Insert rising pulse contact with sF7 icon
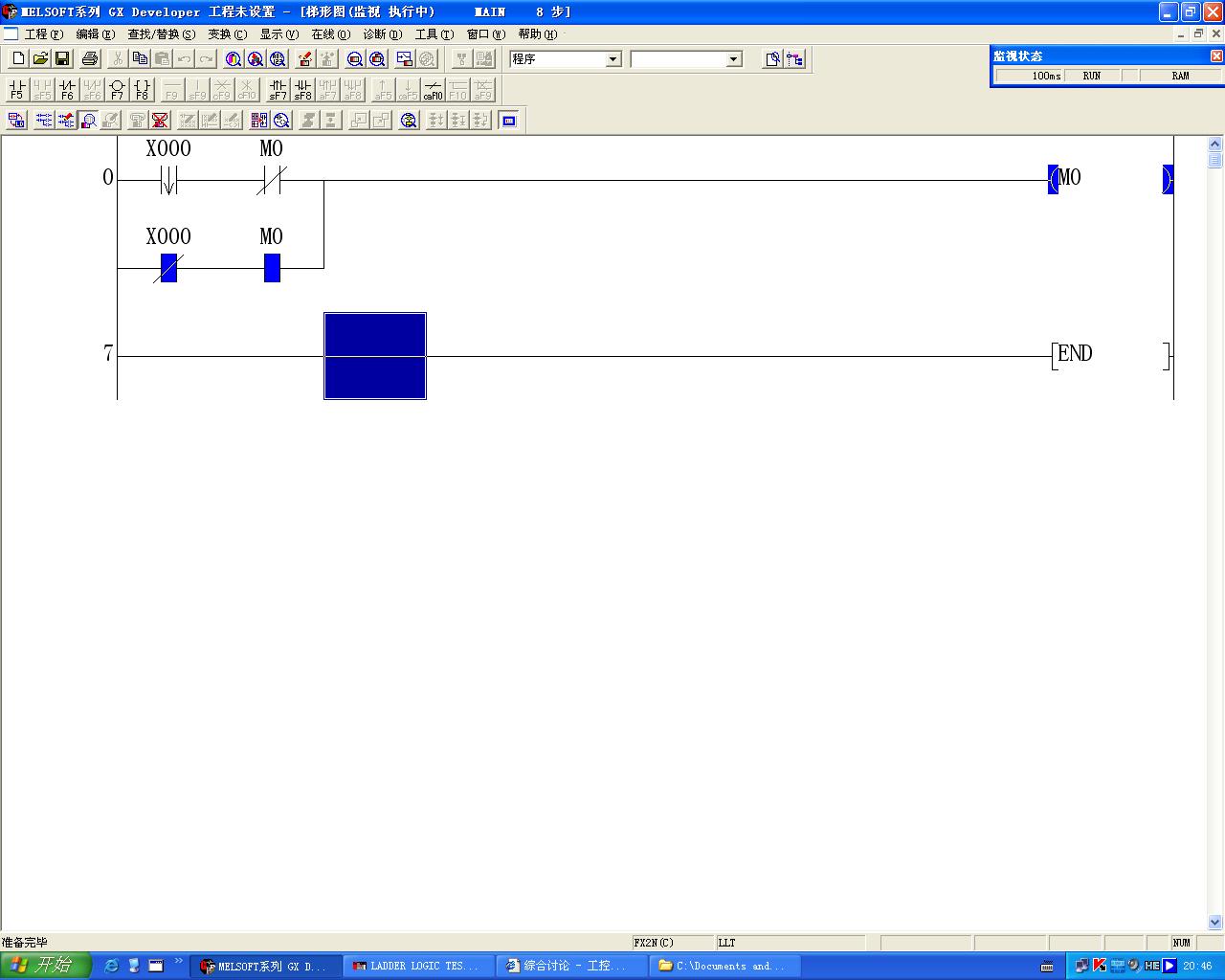 278,90
